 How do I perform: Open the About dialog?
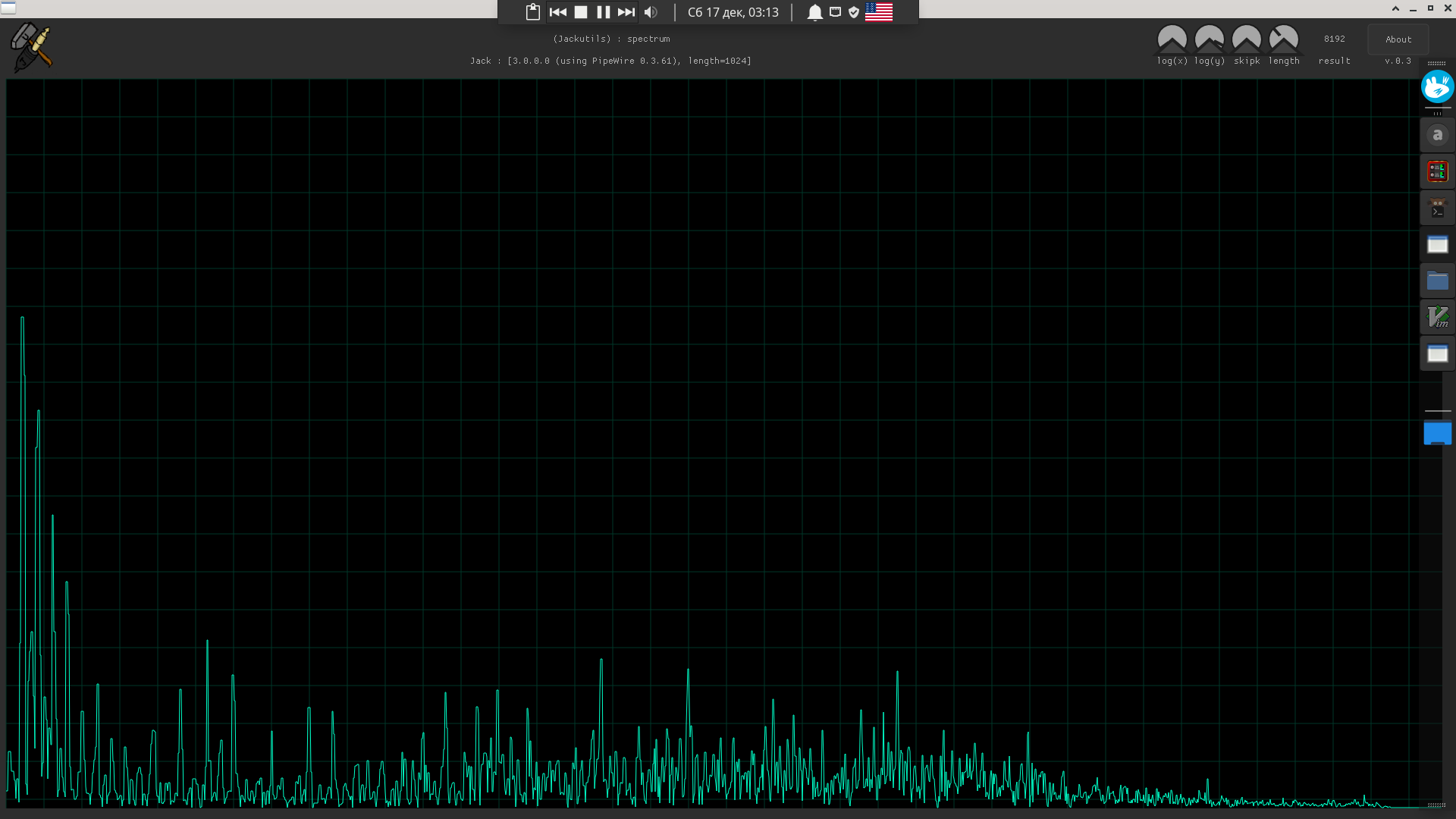(1398, 39)
